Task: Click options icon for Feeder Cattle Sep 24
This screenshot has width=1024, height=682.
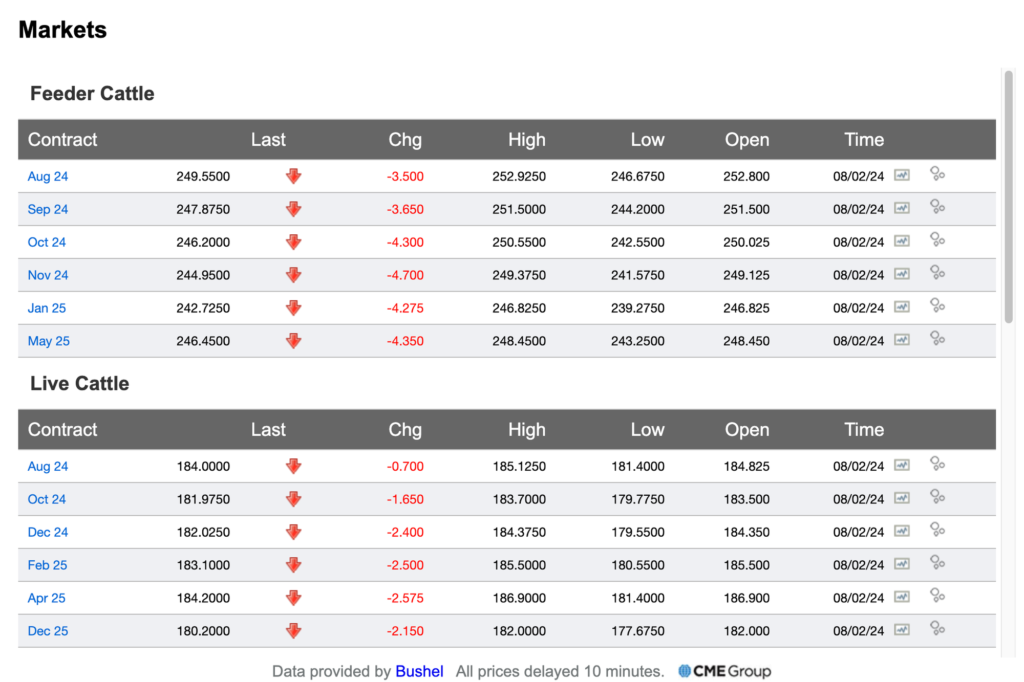Action: pos(937,207)
